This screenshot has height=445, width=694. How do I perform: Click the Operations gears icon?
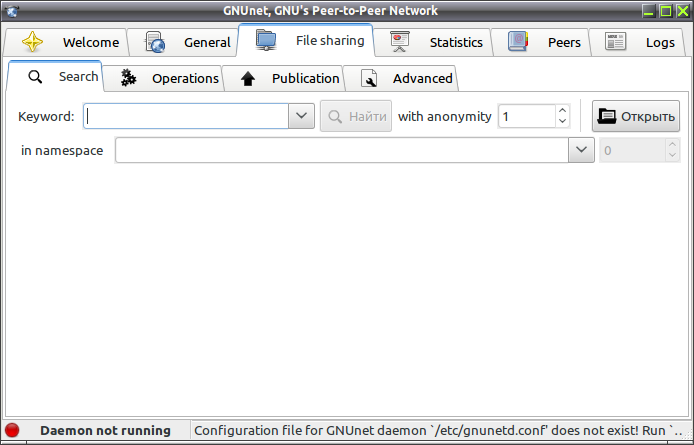[128, 78]
